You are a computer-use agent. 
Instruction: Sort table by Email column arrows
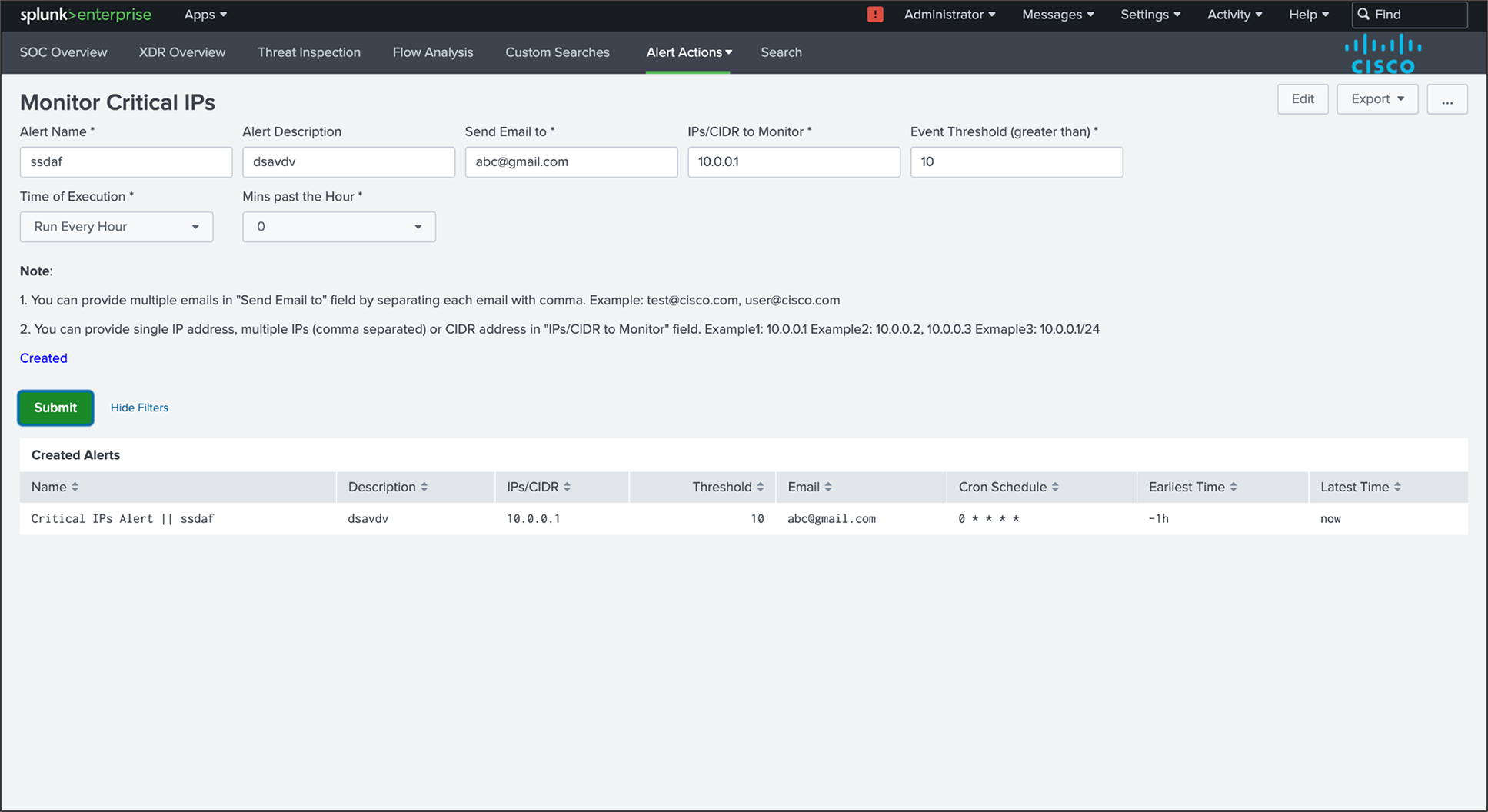[827, 487]
